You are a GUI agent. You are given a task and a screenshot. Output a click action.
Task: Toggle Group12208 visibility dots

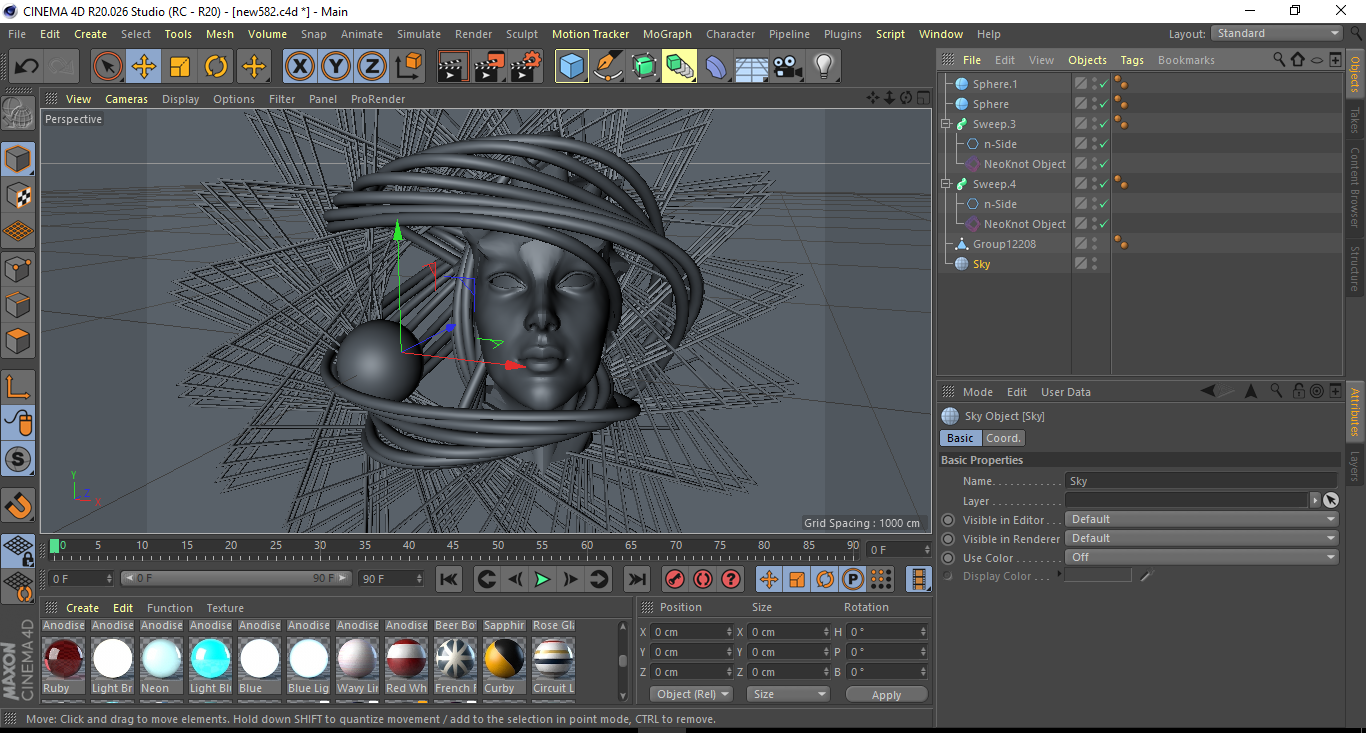point(1094,244)
